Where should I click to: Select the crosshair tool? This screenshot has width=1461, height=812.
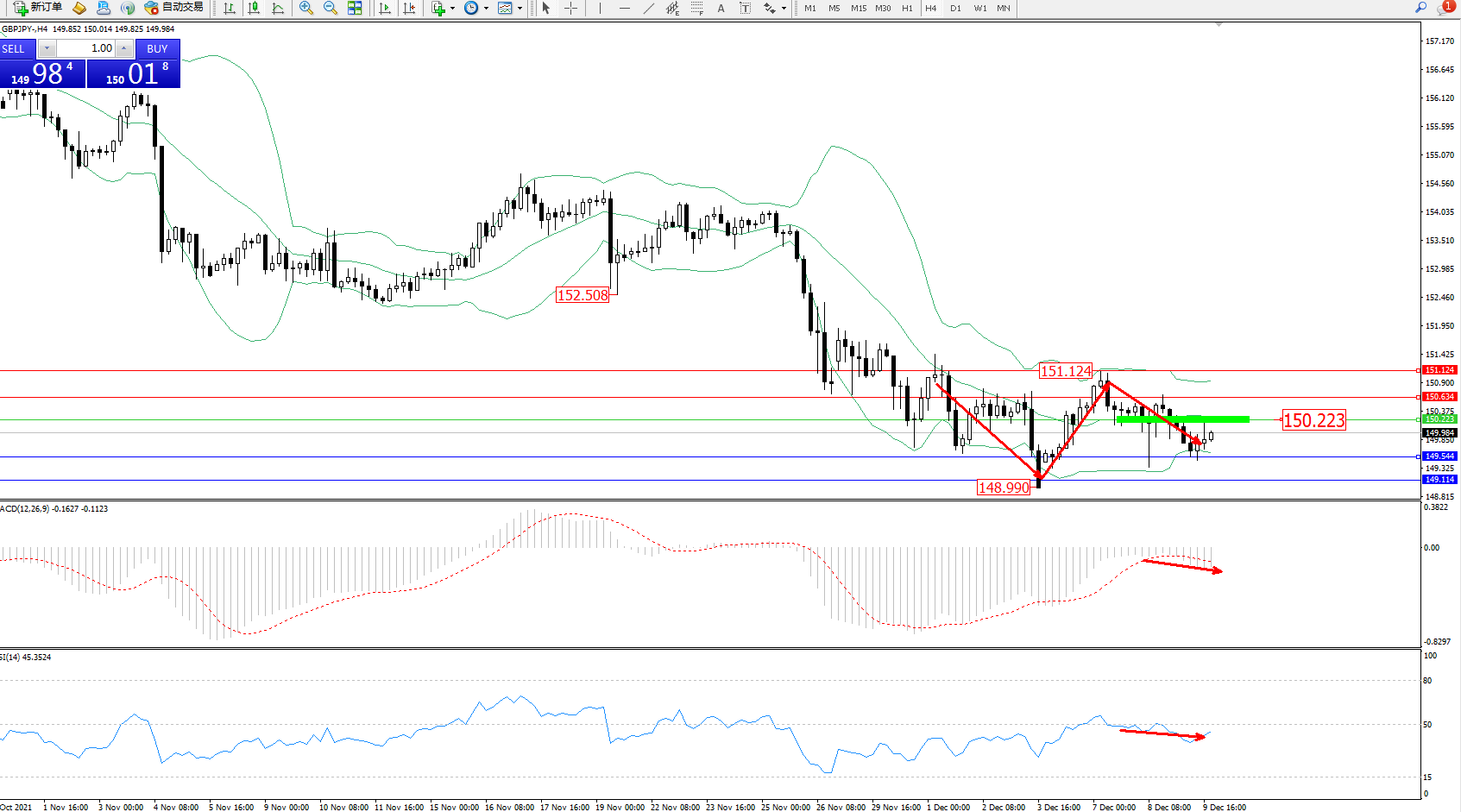(570, 8)
